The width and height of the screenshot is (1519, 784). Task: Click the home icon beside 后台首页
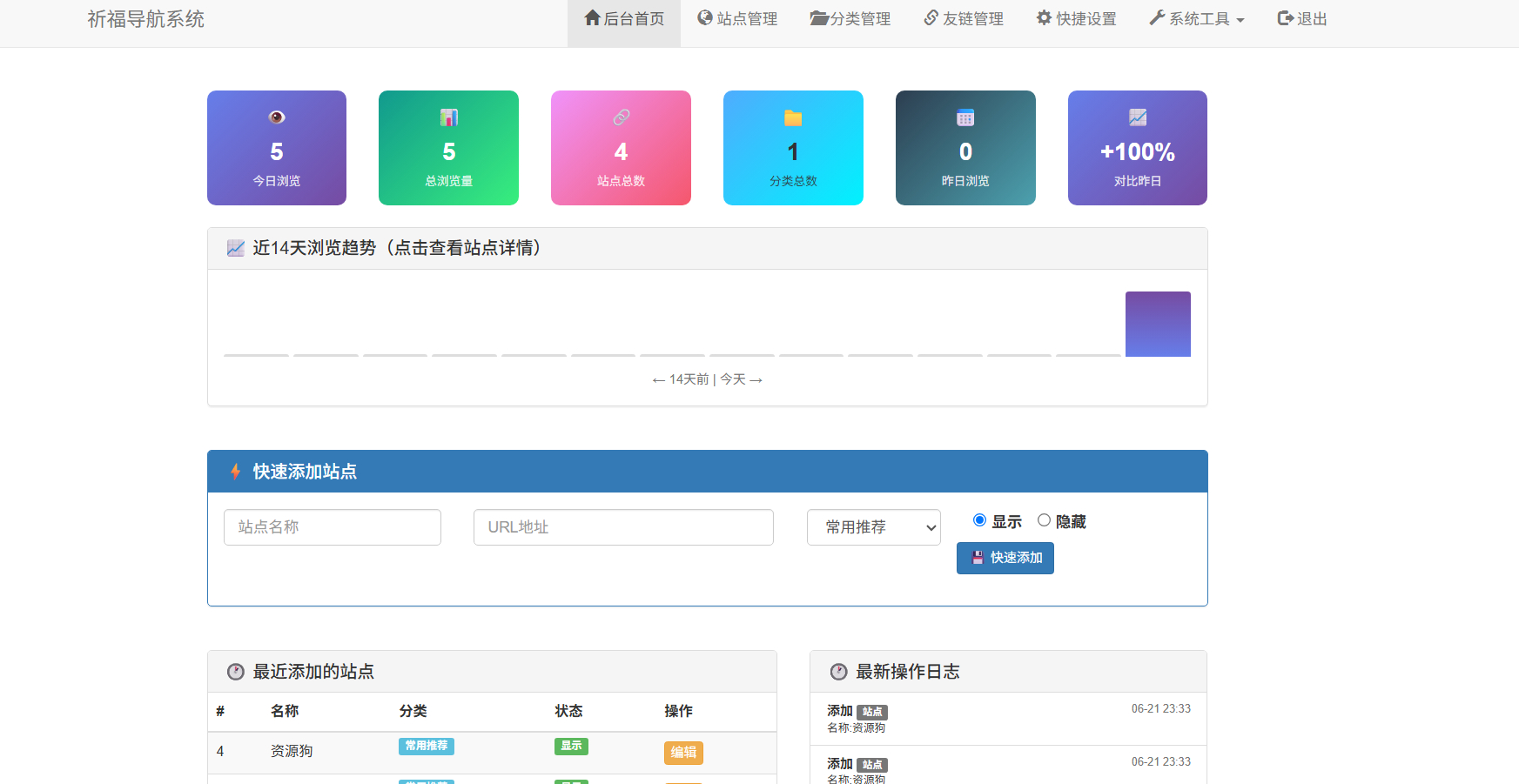click(x=592, y=18)
